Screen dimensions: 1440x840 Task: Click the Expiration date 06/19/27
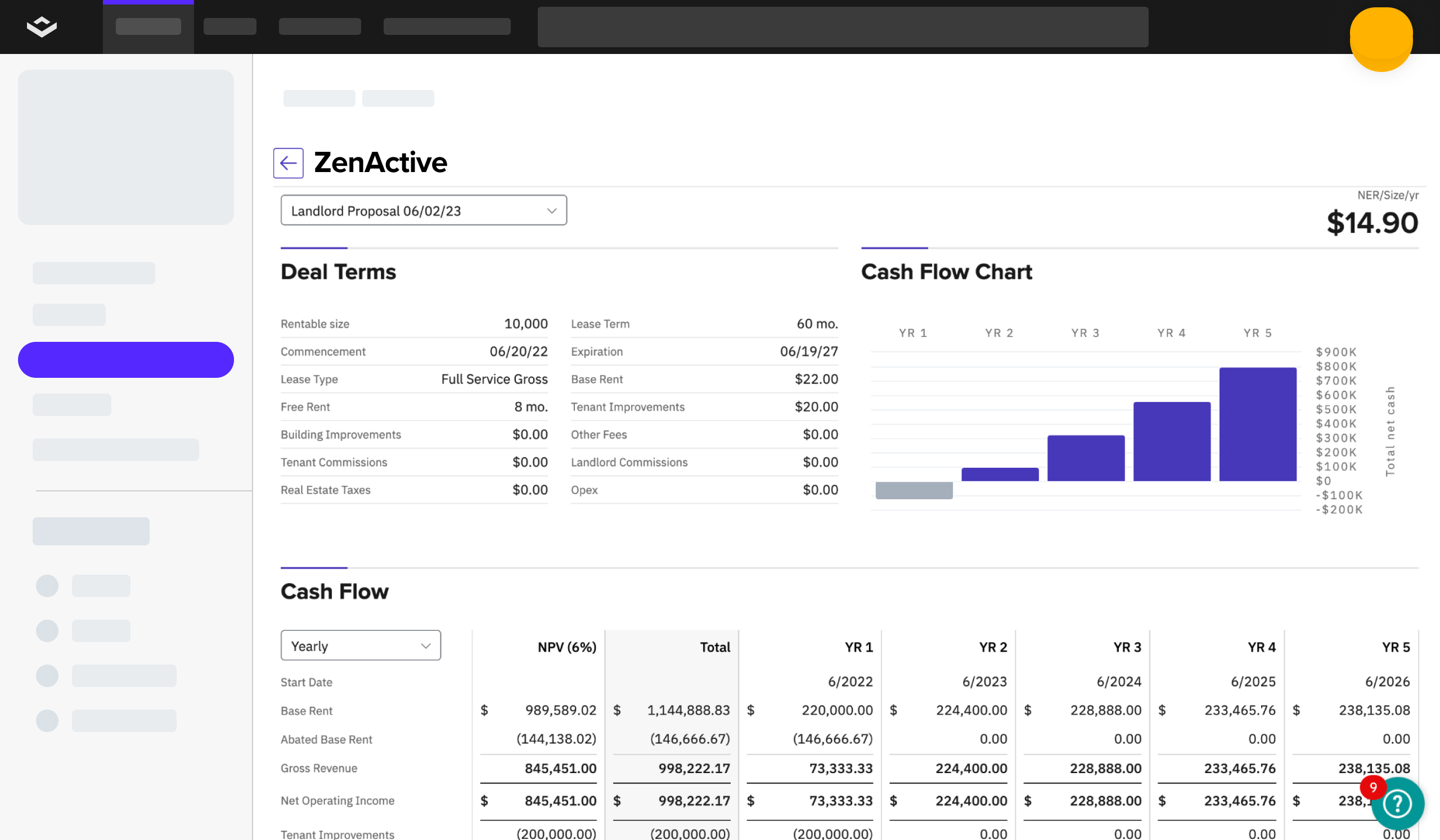(x=809, y=352)
